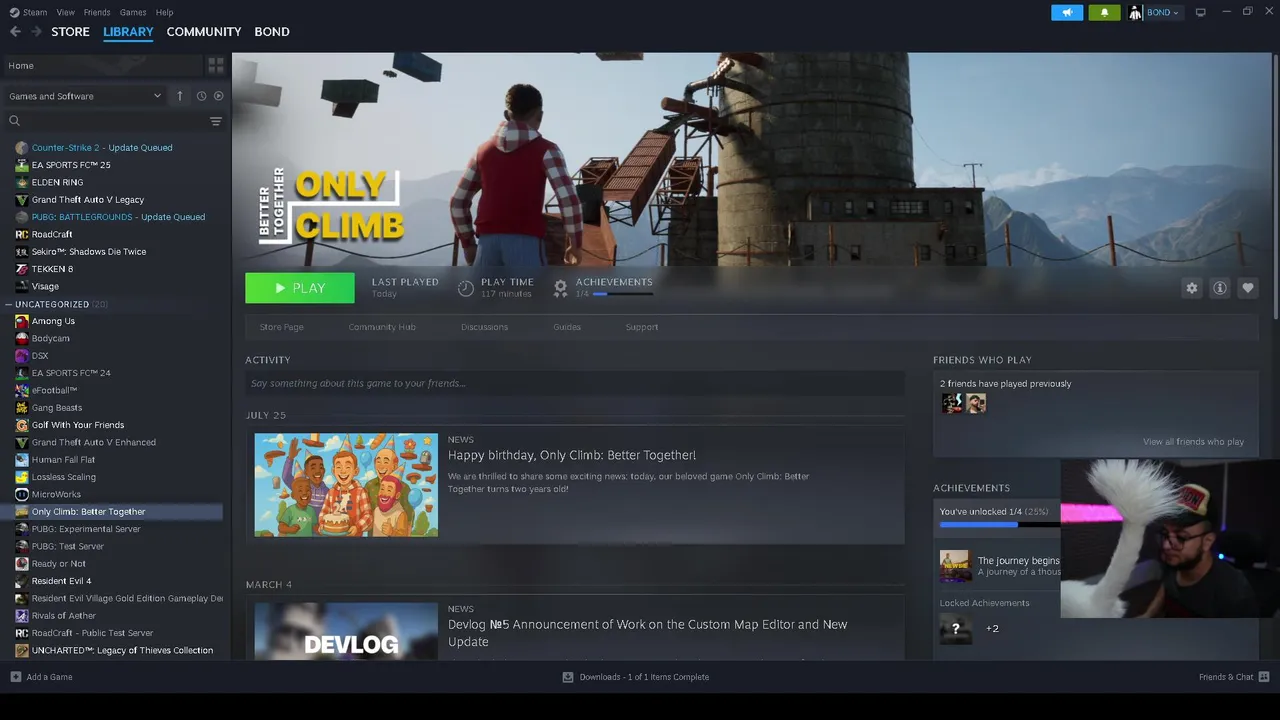
Task: Go to the COMMUNITY tab
Action: (x=204, y=32)
